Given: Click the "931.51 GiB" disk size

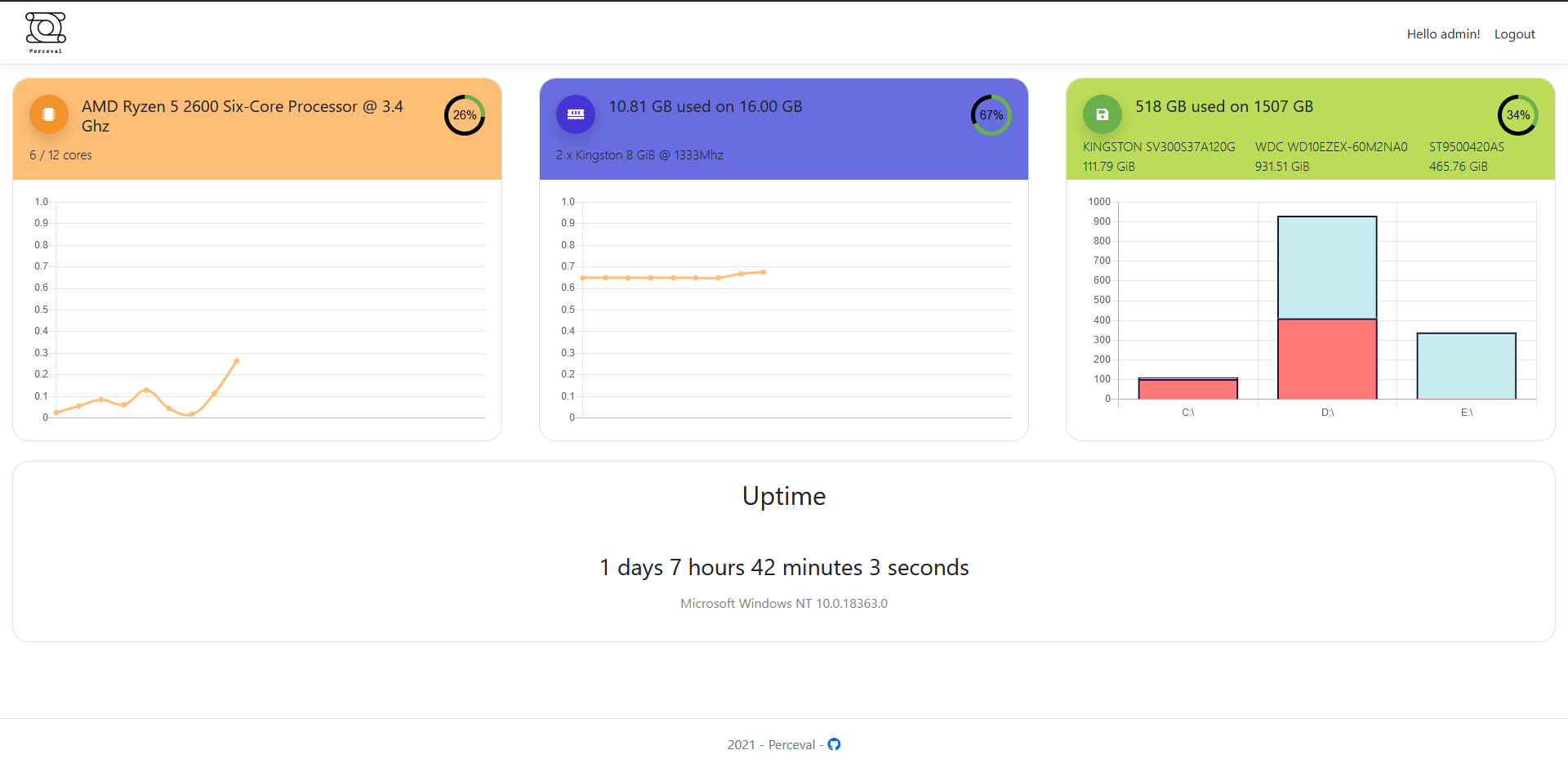Looking at the screenshot, I should coord(1282,167).
